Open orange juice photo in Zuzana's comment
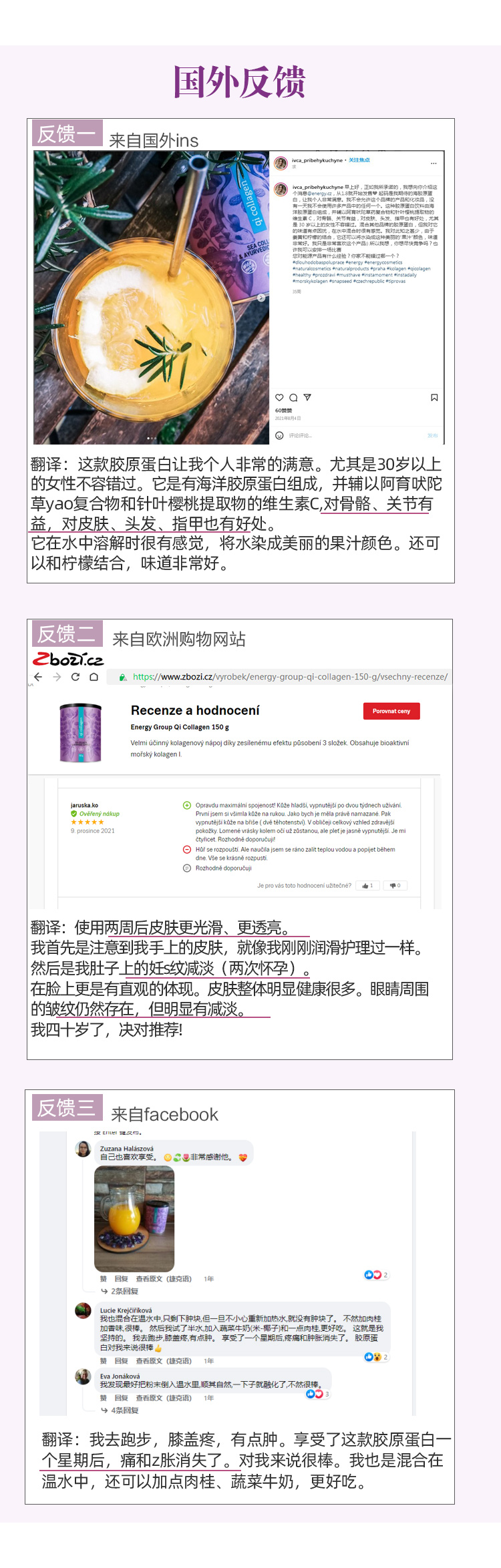 pyautogui.click(x=134, y=1218)
